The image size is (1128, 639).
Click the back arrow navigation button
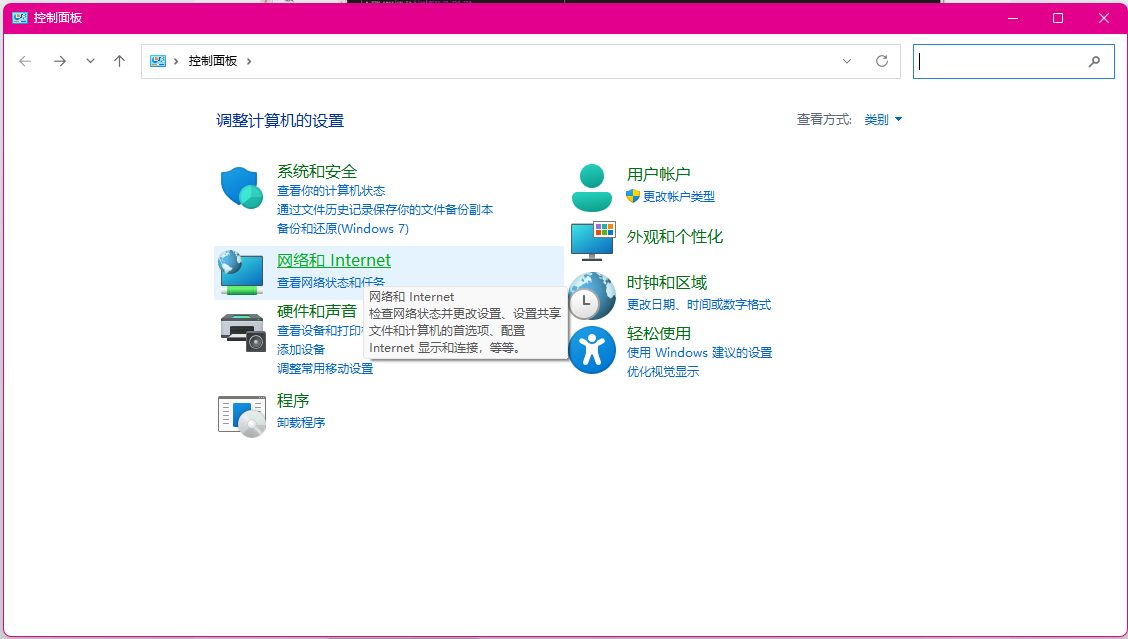tap(25, 61)
